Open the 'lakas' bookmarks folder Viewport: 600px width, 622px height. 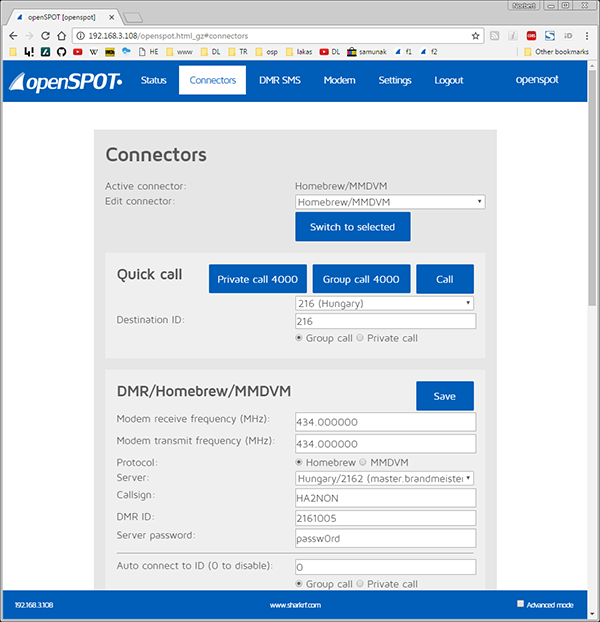pos(299,52)
